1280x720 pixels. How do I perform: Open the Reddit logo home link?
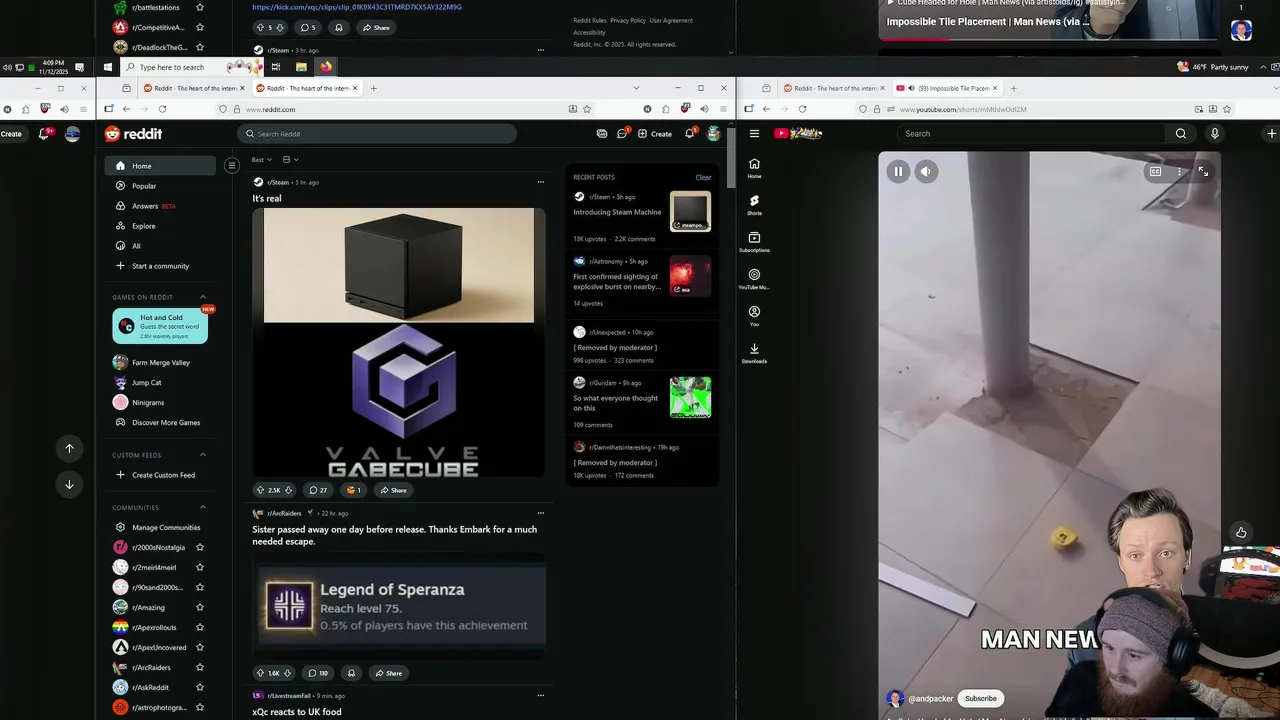click(x=133, y=134)
